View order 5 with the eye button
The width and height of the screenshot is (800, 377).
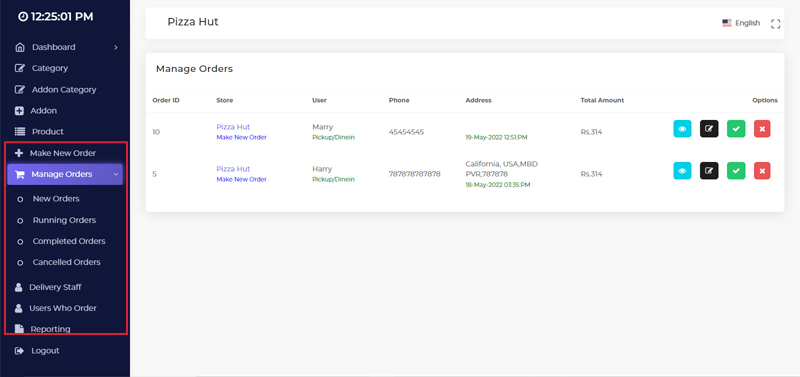tap(682, 171)
